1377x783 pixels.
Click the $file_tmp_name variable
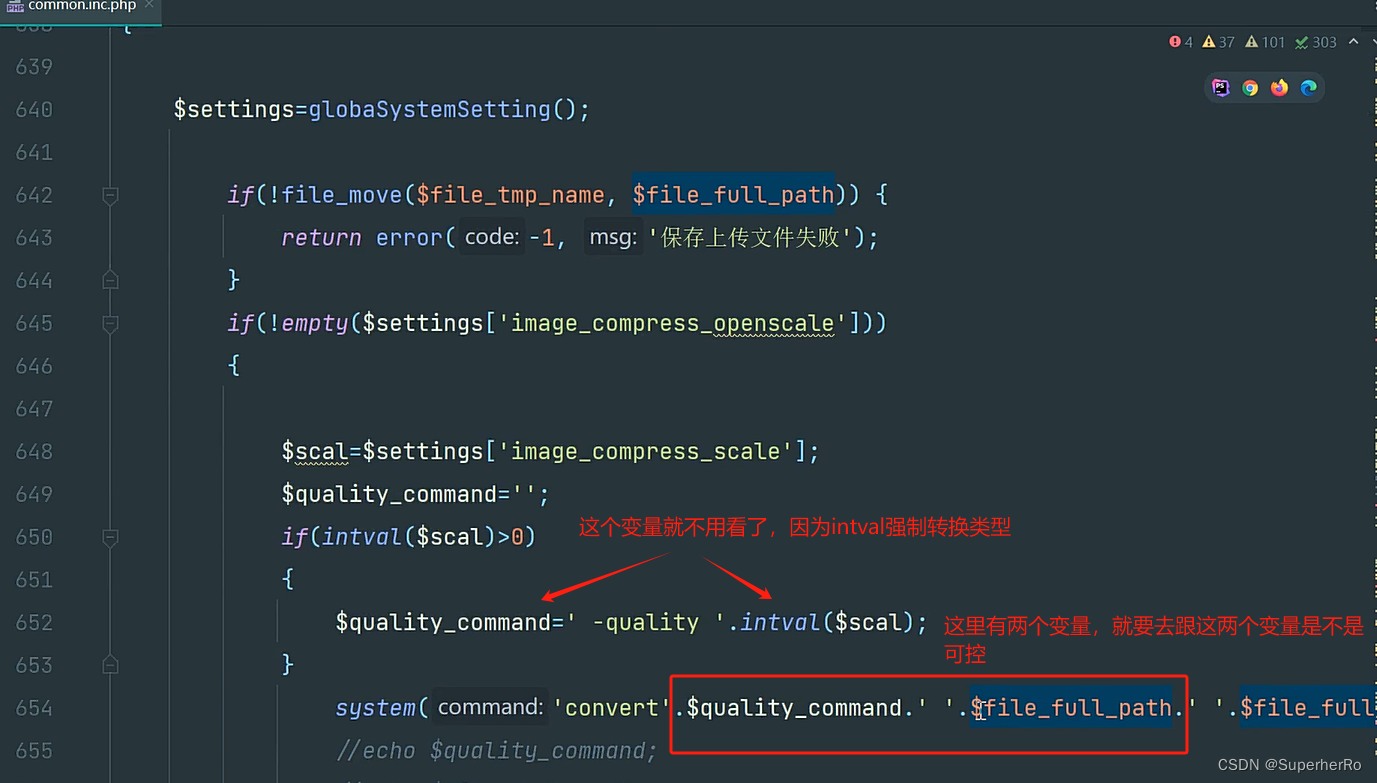(x=510, y=195)
